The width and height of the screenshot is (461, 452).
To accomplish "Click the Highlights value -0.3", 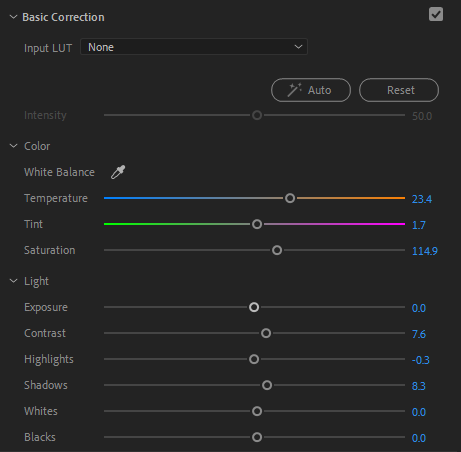I will coord(421,360).
